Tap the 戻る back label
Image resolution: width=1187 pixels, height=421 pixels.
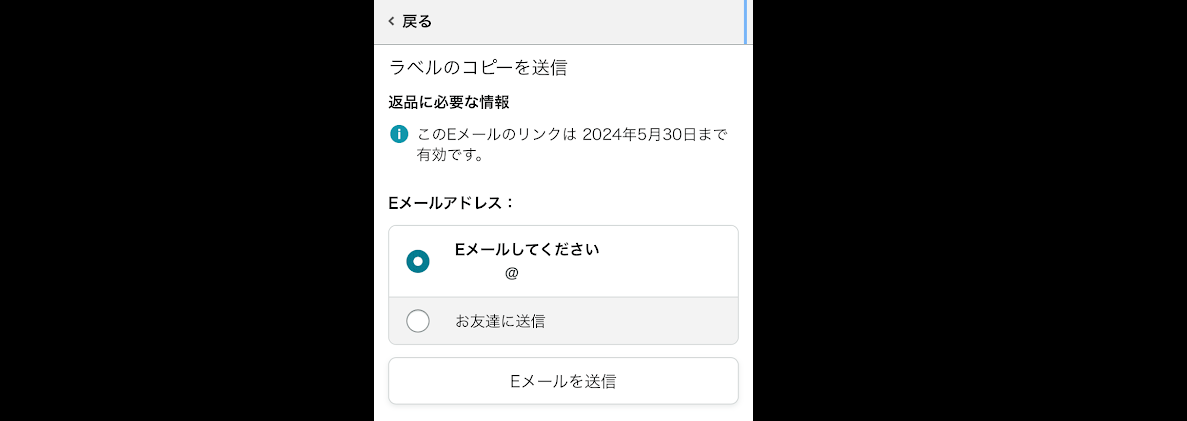pyautogui.click(x=416, y=21)
